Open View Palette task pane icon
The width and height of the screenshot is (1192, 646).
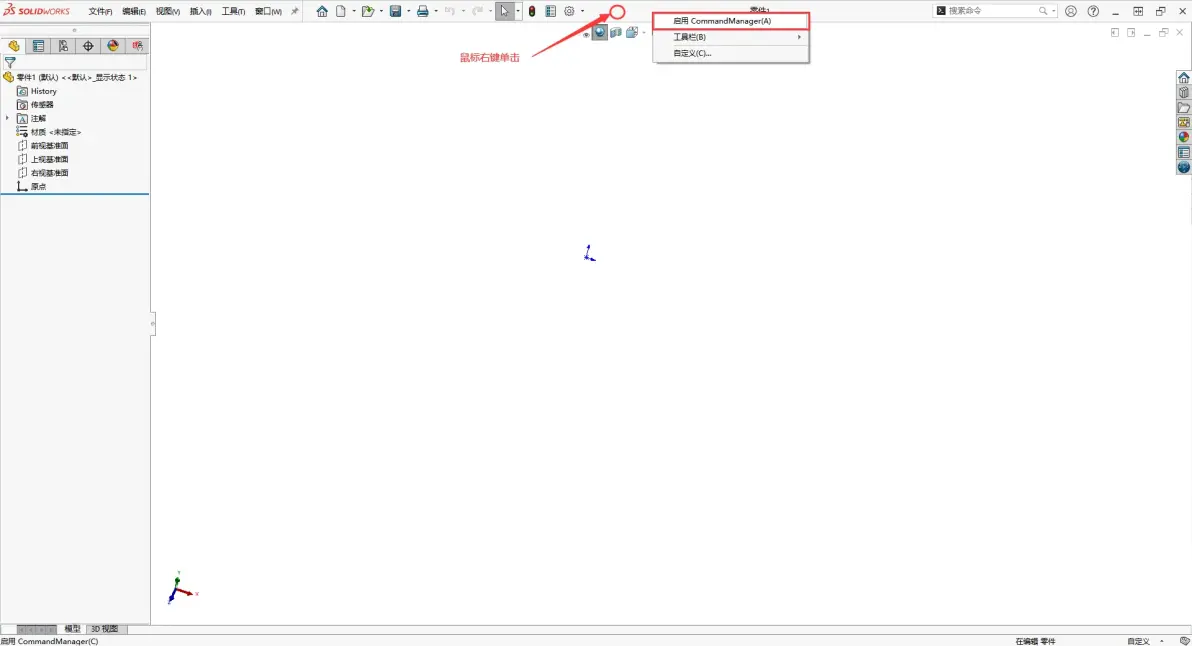1184,122
